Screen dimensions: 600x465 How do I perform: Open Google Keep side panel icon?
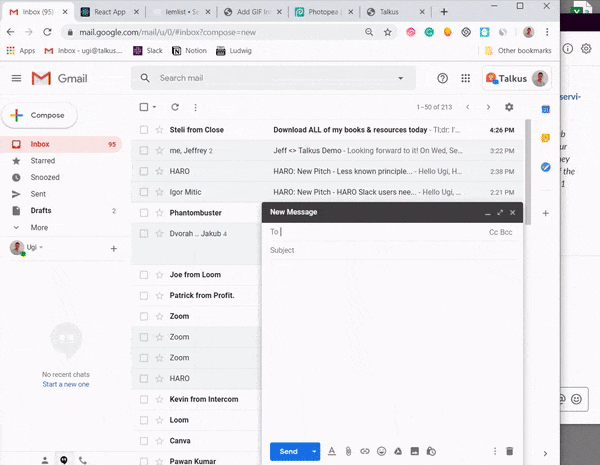[x=546, y=138]
